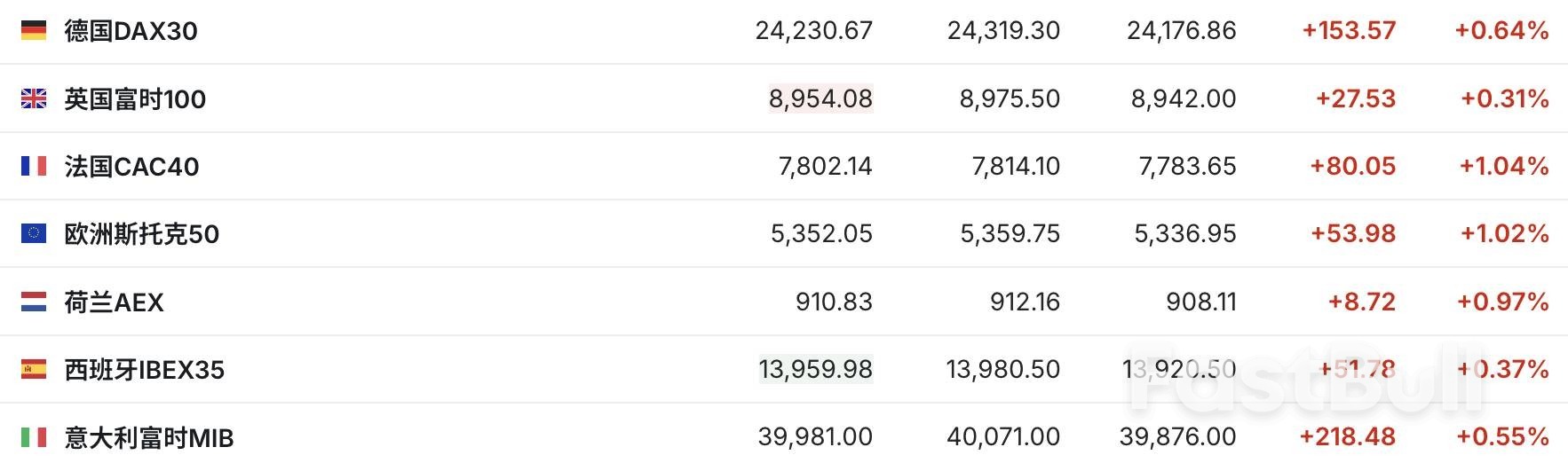Screen dimensions: 1568x463
Task: Click the Italian flag icon
Action: (34, 437)
